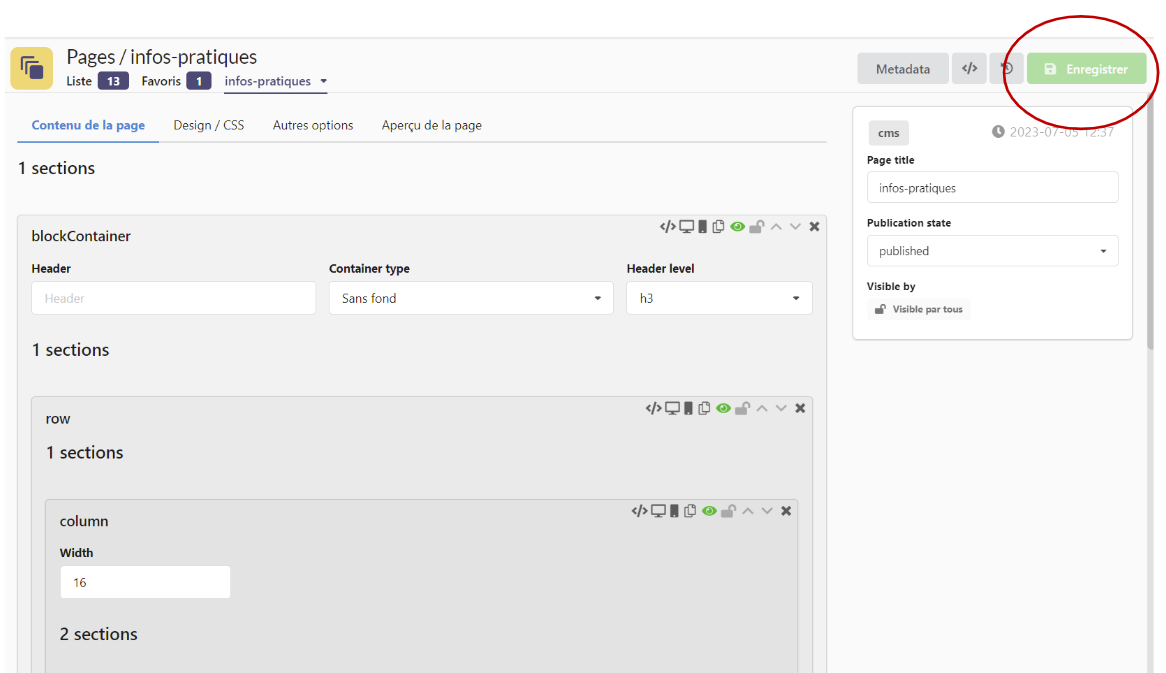Toggle visibility eye of blockContainer section
The image size is (1166, 673).
pyautogui.click(x=737, y=227)
